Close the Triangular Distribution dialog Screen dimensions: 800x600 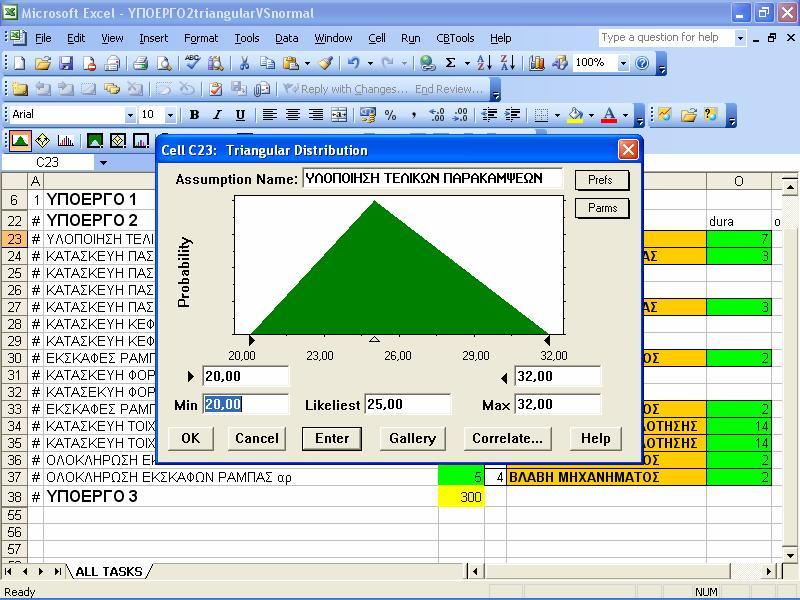tap(628, 150)
